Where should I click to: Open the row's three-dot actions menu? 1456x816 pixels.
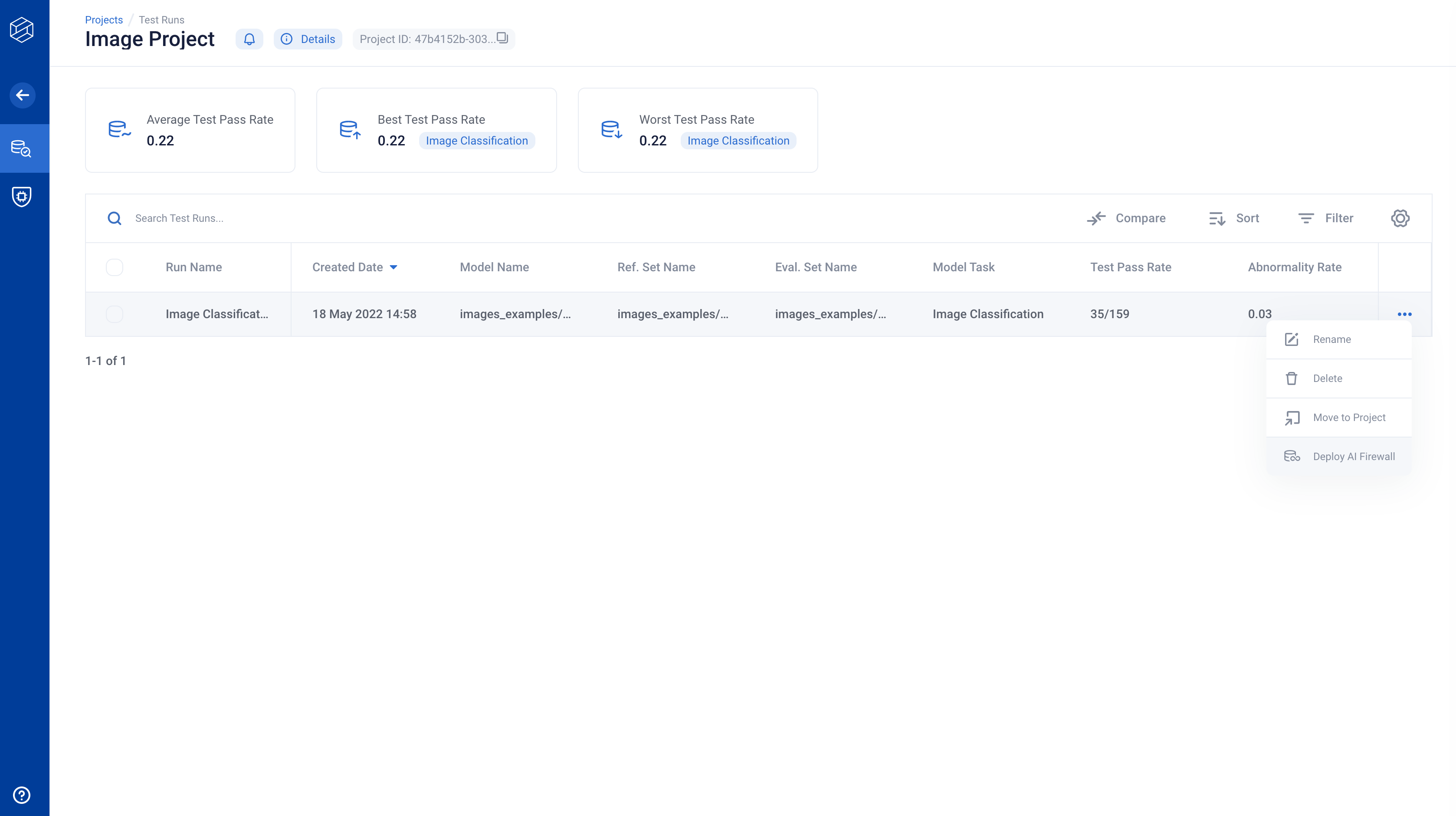(x=1404, y=314)
